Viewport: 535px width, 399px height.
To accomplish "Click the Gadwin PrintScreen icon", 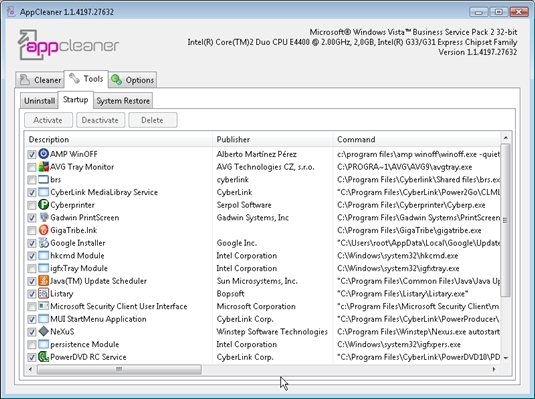I will click(43, 217).
